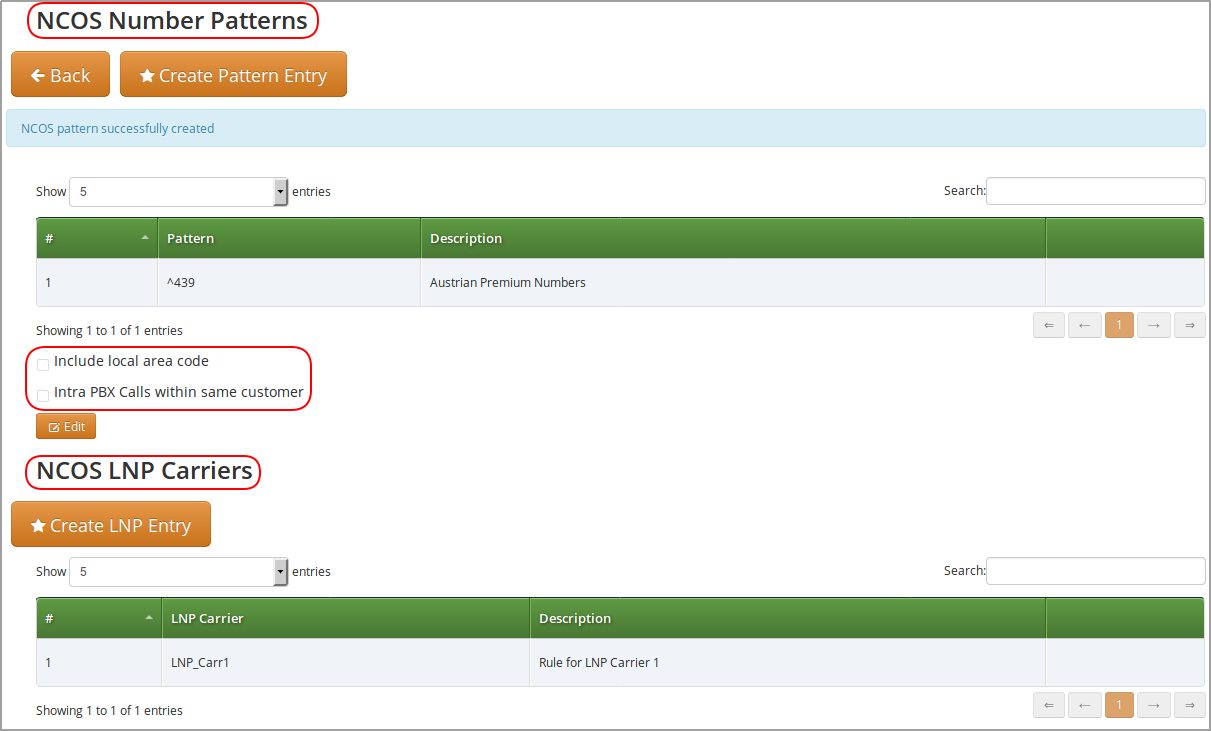Viewport: 1211px width, 731px height.
Task: Go to next page of LNP Carriers
Action: tap(1153, 705)
